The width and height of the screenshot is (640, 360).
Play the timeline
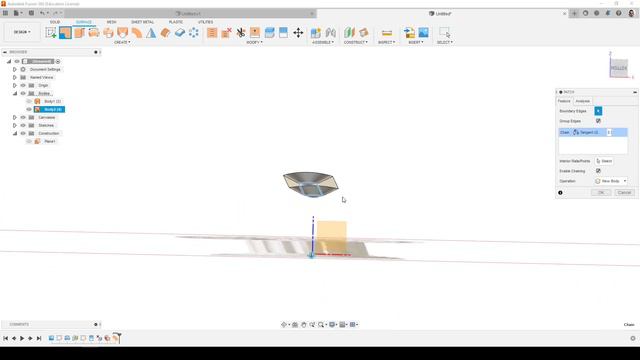coord(22,338)
